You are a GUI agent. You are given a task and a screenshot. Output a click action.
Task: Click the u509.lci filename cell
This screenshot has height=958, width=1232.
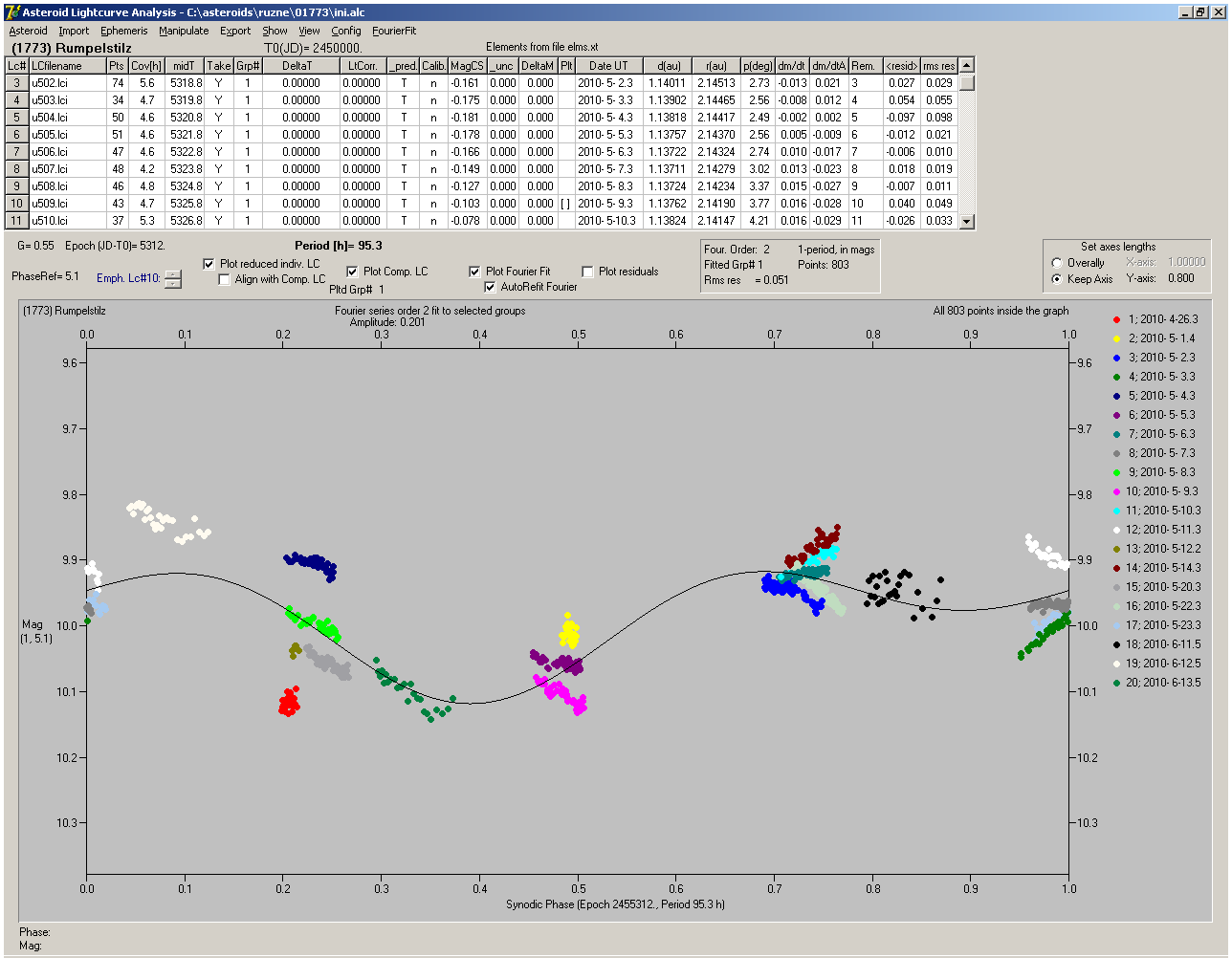(67, 204)
